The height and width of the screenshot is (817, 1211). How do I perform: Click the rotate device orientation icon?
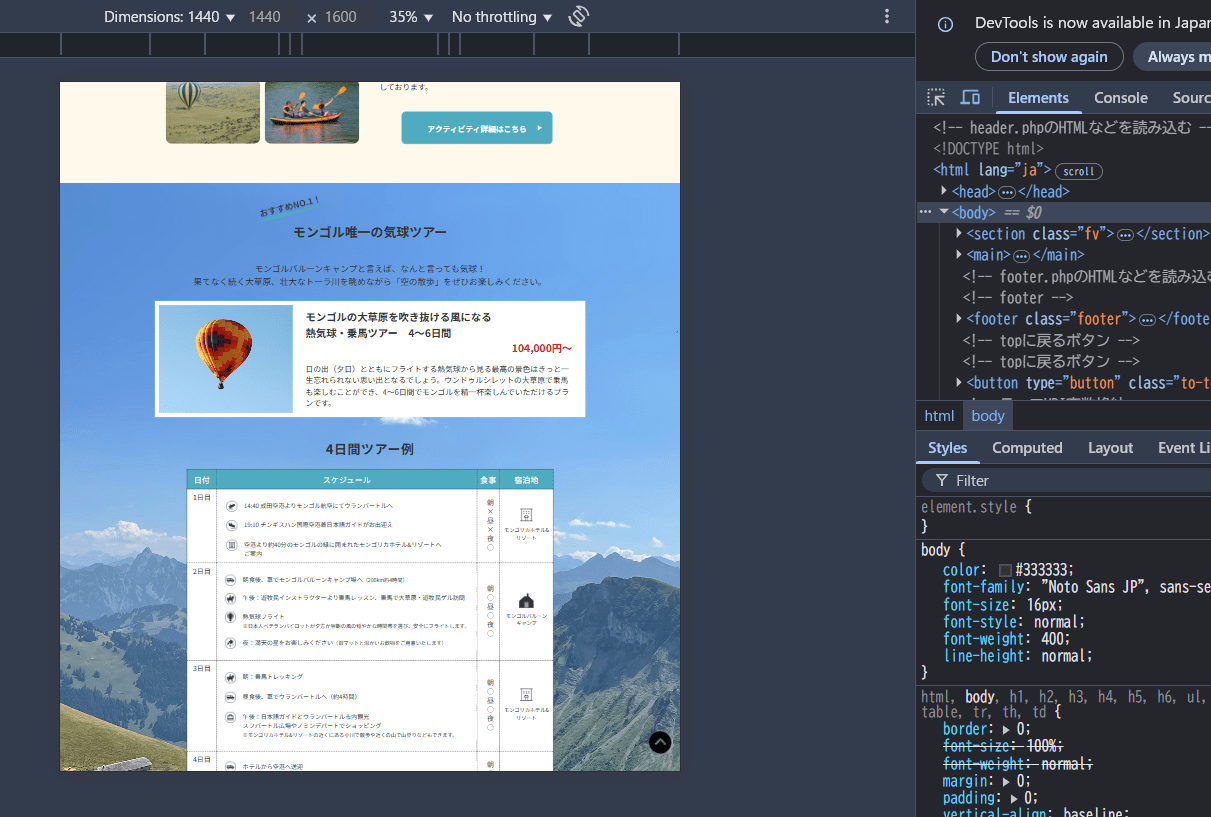(x=578, y=17)
